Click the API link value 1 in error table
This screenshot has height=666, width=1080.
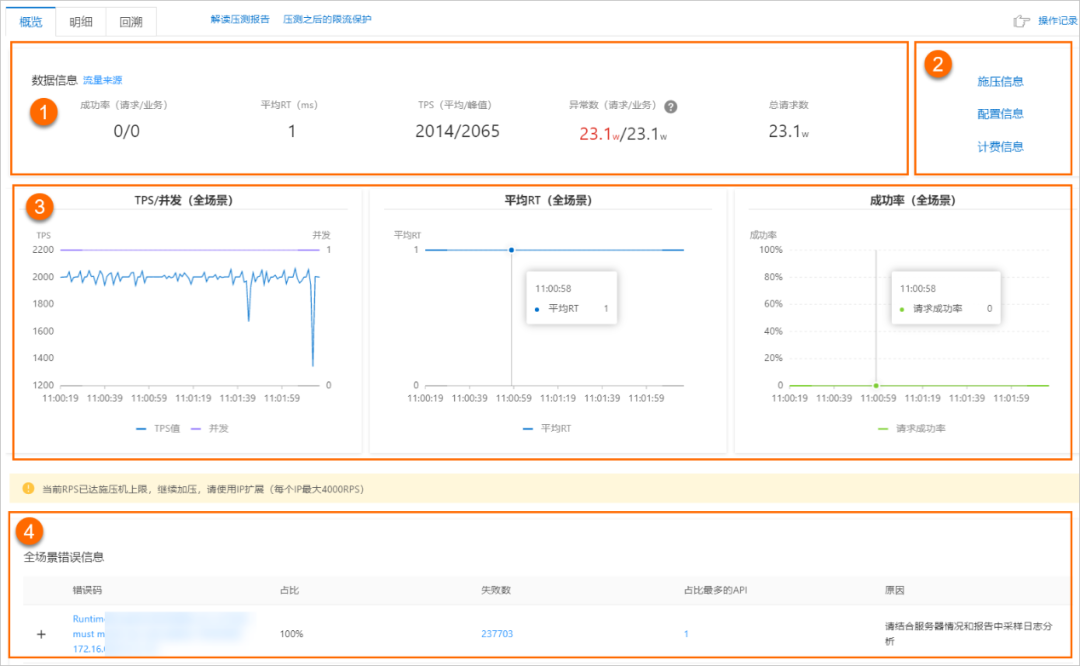click(x=686, y=634)
